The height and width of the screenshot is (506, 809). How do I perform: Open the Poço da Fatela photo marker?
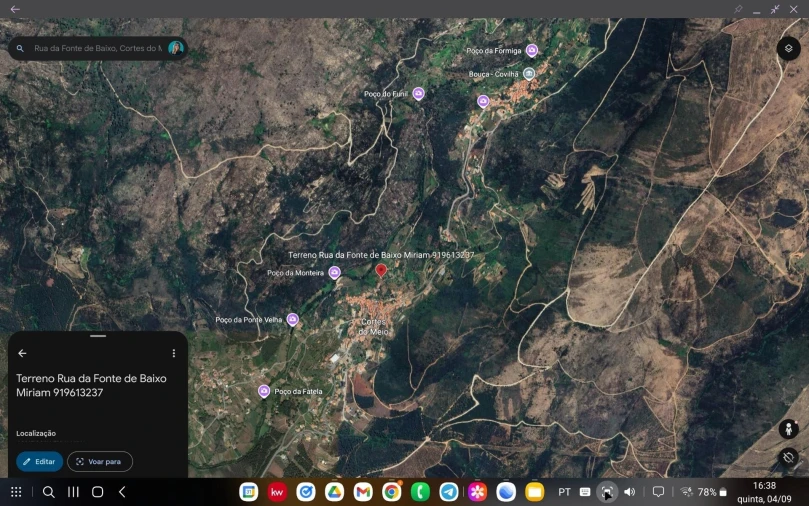coord(264,391)
